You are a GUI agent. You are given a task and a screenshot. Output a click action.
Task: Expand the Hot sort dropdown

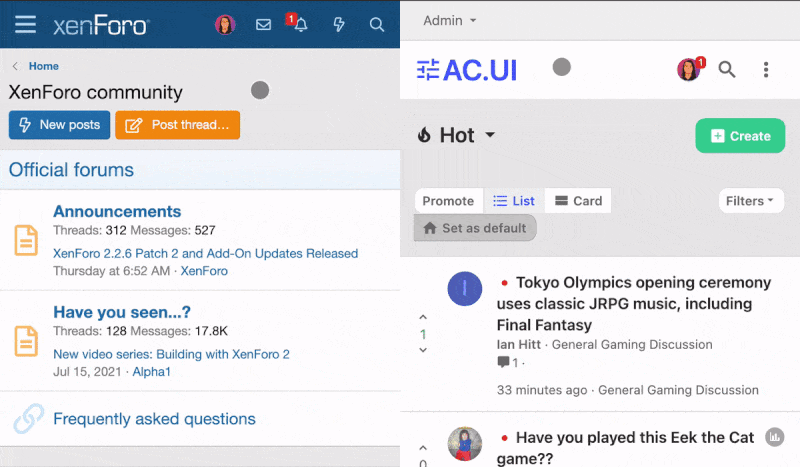(456, 135)
